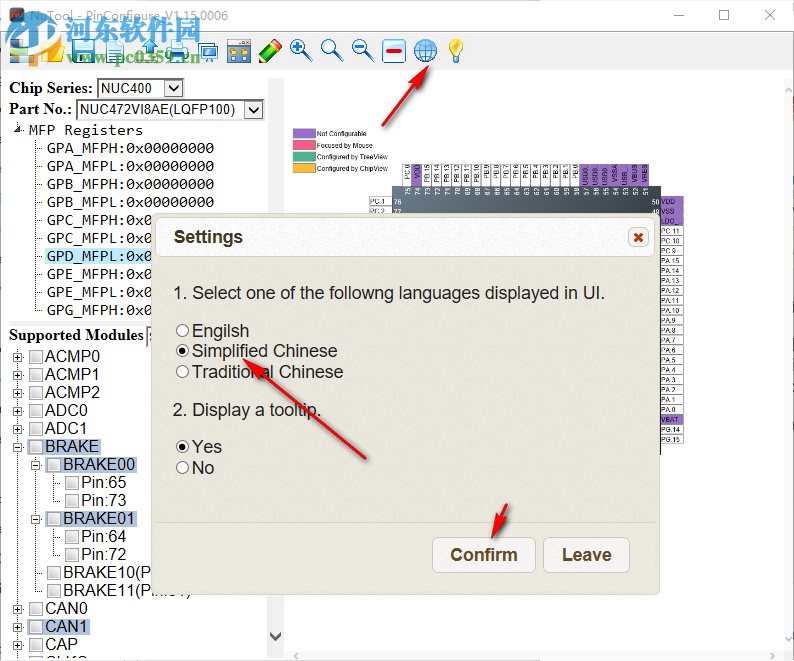Check the Pin:73 checkbox
The width and height of the screenshot is (794, 661).
click(x=72, y=501)
